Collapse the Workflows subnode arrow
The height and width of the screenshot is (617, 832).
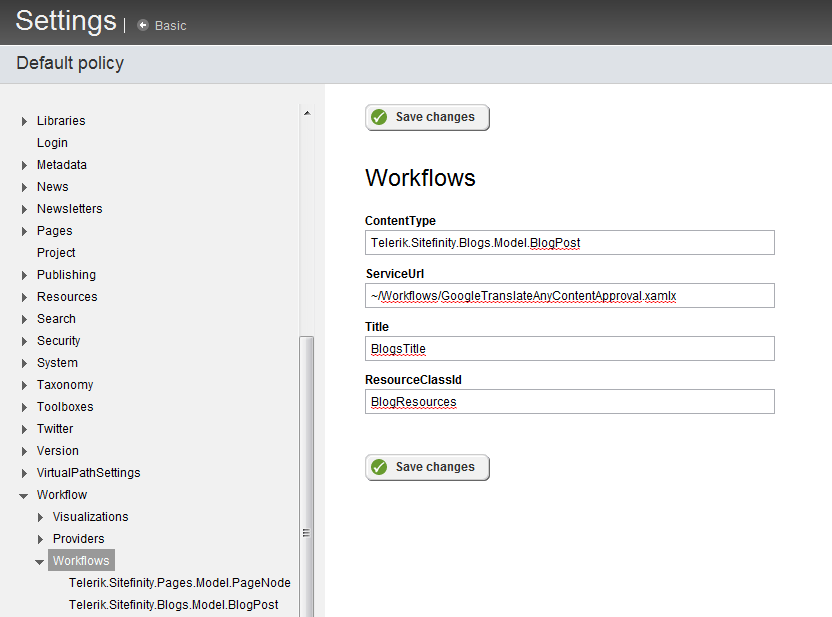(x=40, y=561)
